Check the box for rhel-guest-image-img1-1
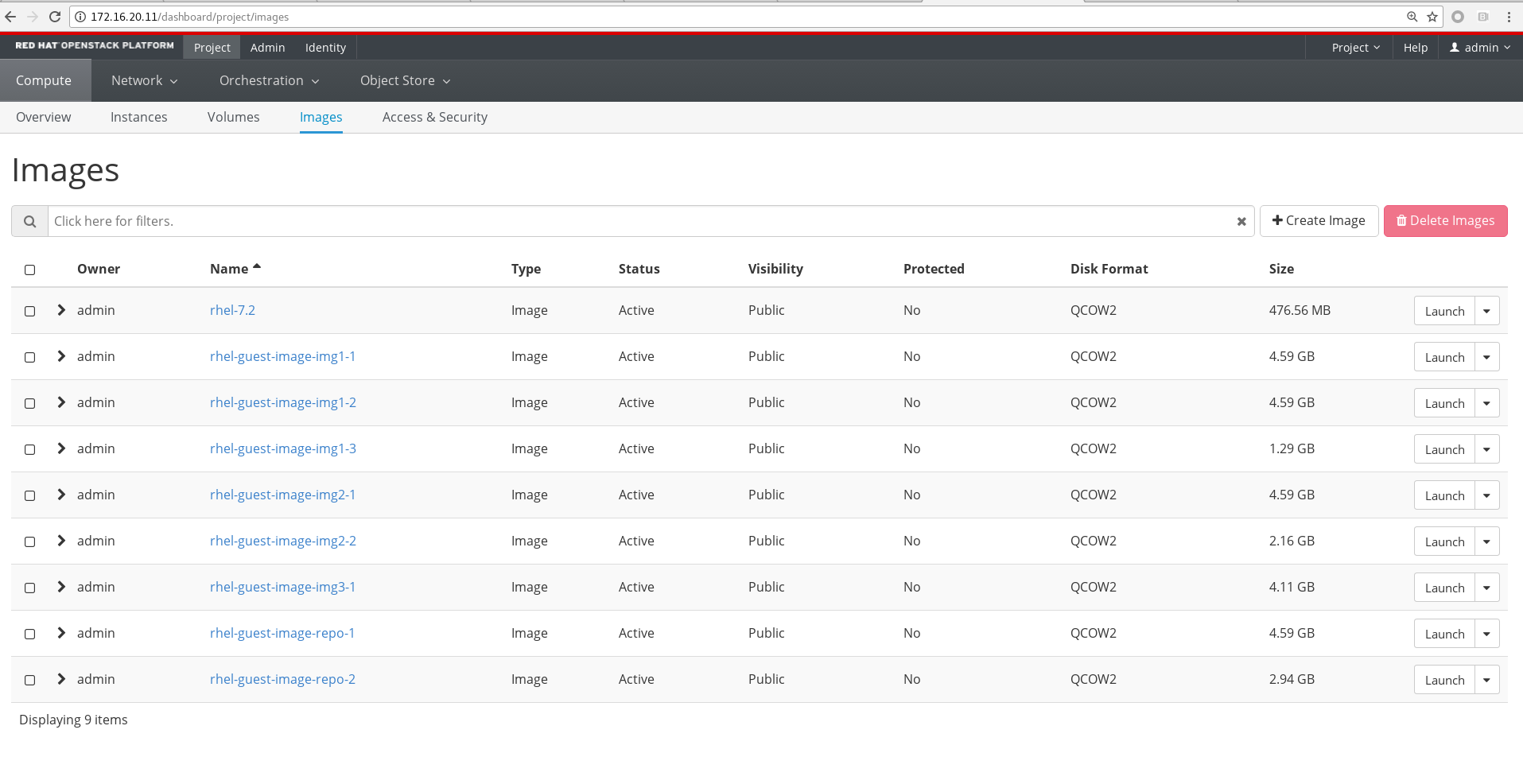 [x=30, y=358]
